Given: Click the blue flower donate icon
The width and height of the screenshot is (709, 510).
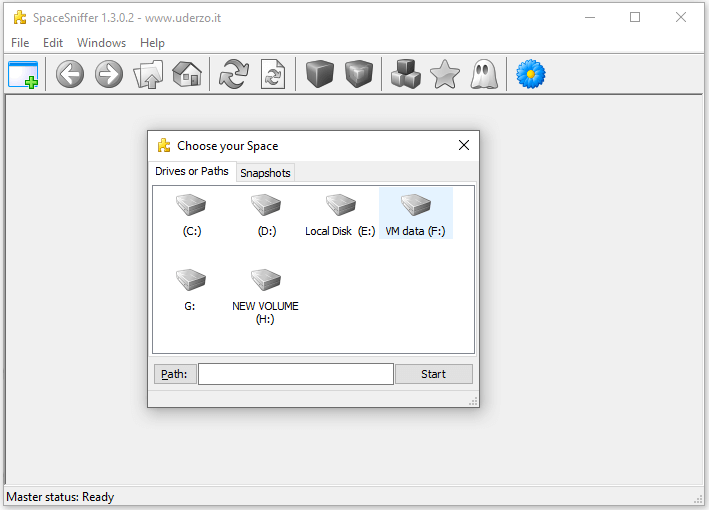Looking at the screenshot, I should coord(531,74).
